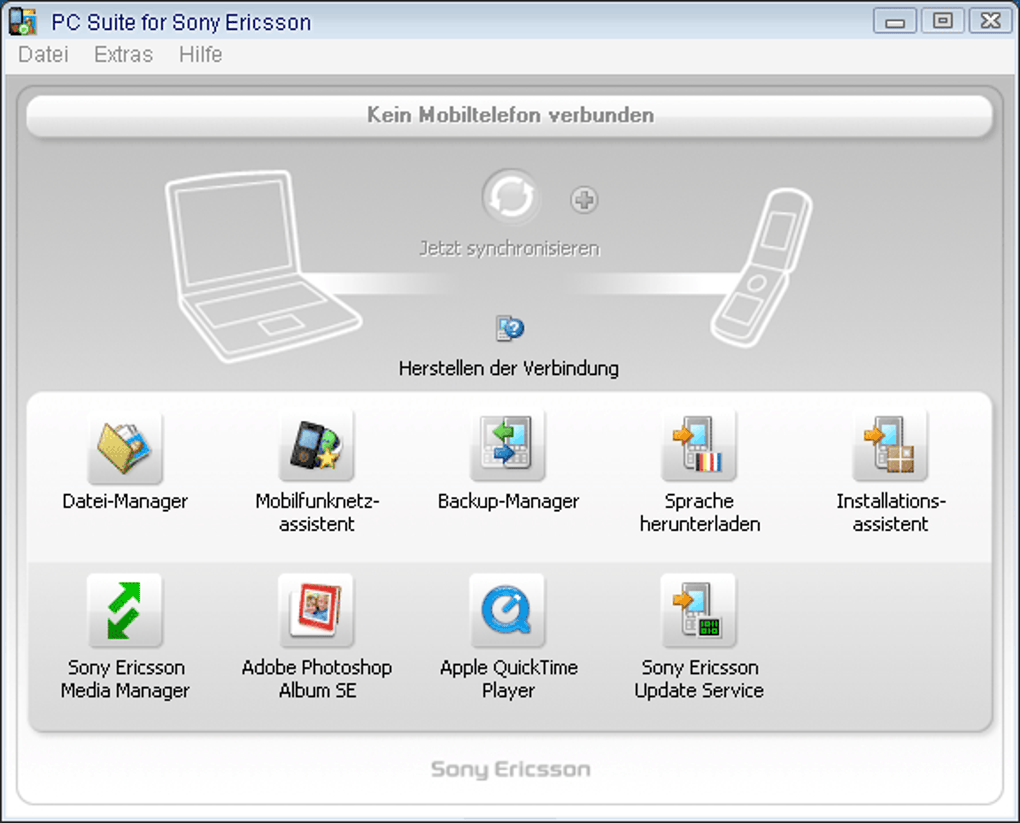Open the Hilfe menu
Screen dimensions: 1020x823
tap(200, 55)
